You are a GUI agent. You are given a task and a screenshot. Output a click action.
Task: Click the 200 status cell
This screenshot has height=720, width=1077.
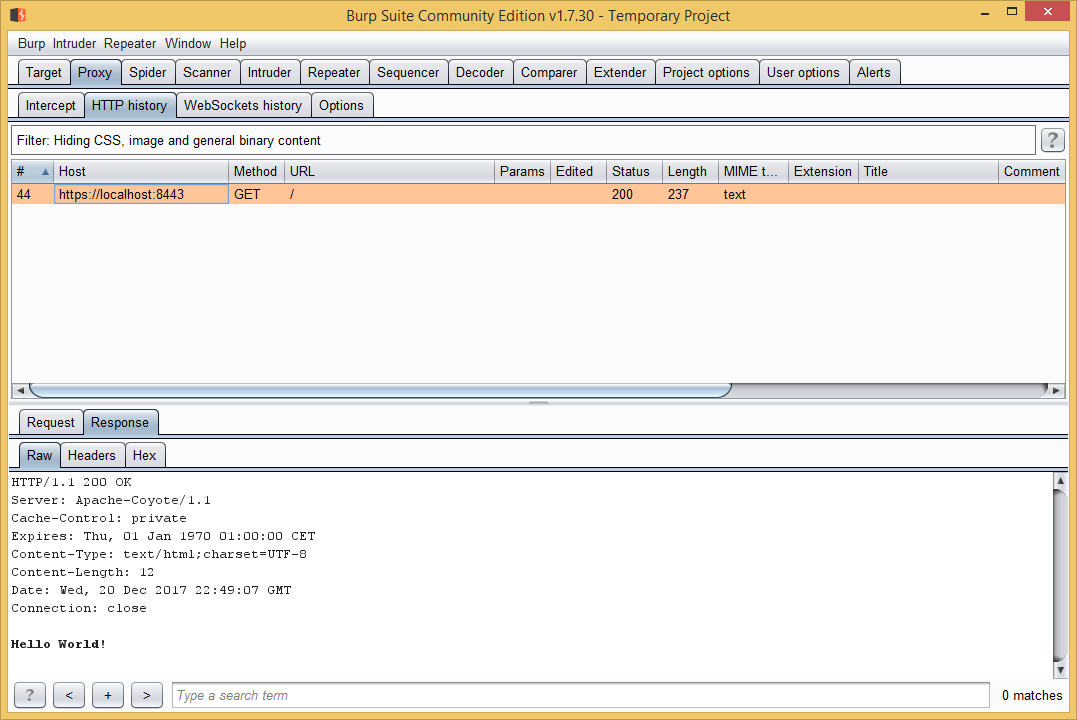pyautogui.click(x=634, y=194)
